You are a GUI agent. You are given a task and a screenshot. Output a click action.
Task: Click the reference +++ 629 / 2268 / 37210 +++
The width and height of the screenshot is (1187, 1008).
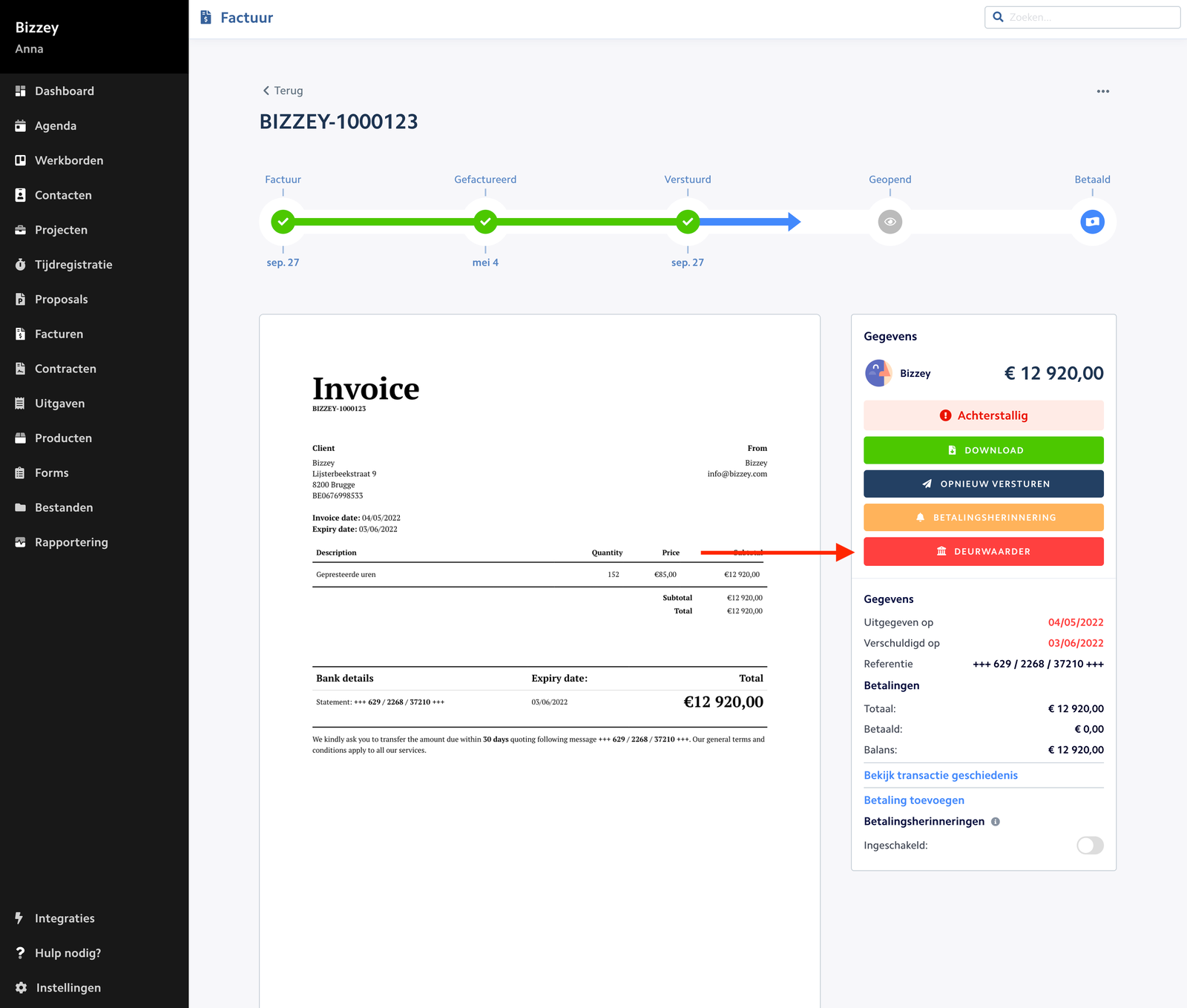pos(1038,664)
